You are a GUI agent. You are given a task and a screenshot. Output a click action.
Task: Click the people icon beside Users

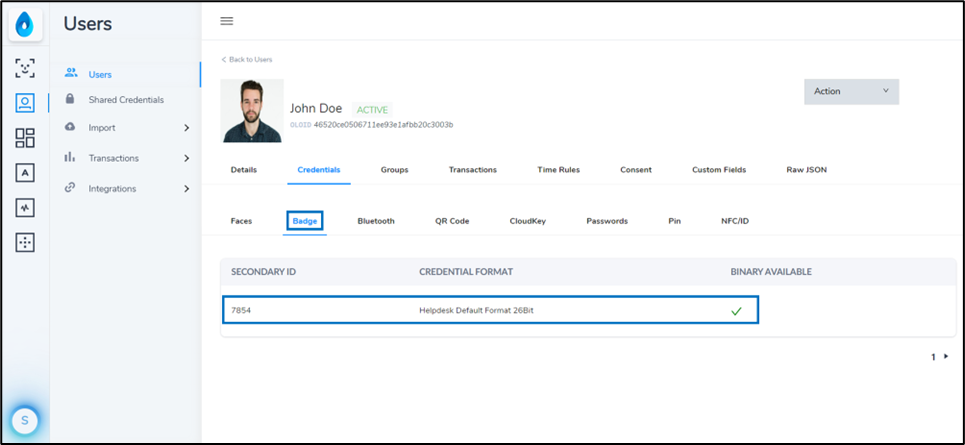(x=71, y=73)
